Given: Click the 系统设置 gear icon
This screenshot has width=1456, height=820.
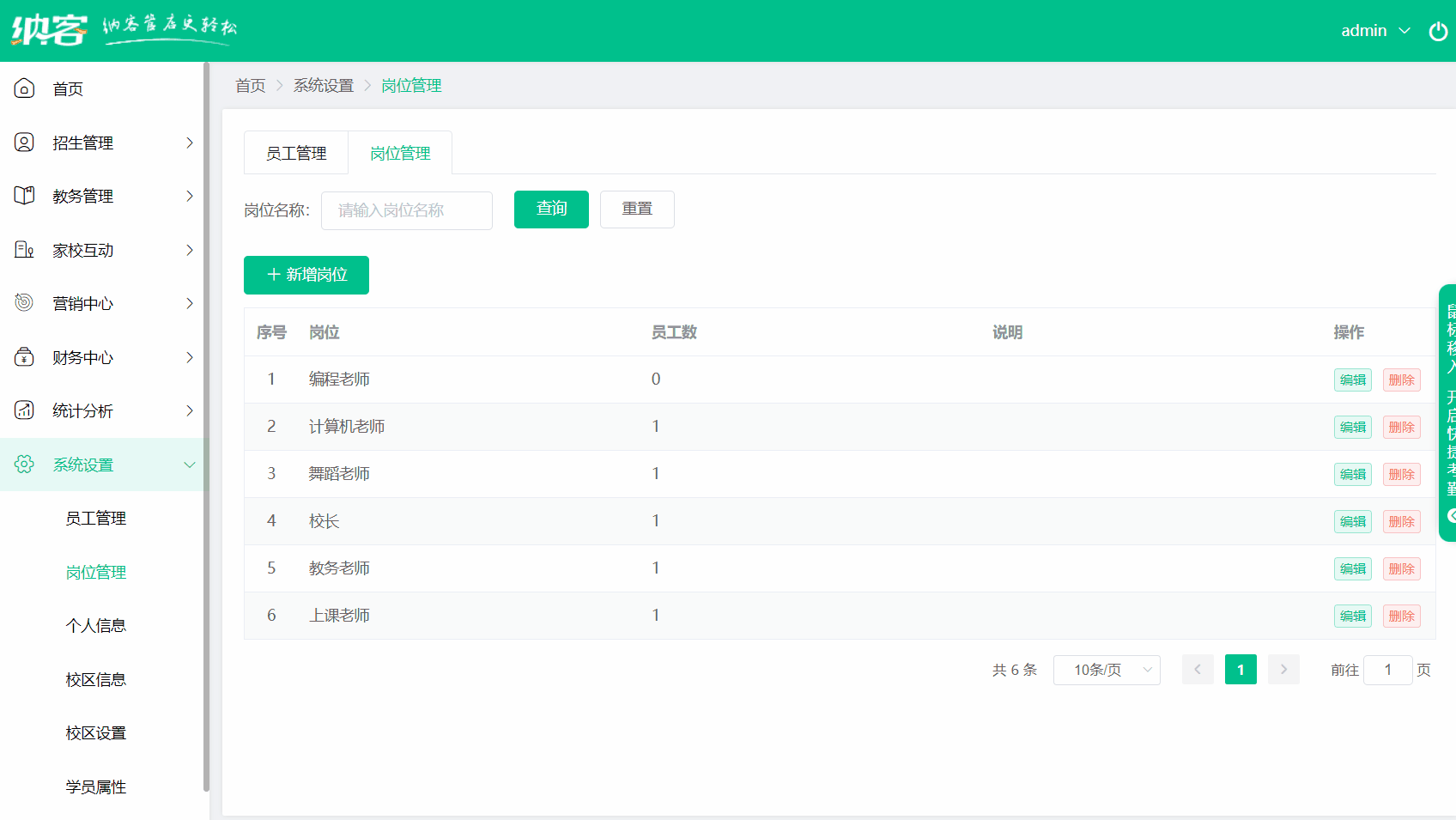Looking at the screenshot, I should coord(24,464).
